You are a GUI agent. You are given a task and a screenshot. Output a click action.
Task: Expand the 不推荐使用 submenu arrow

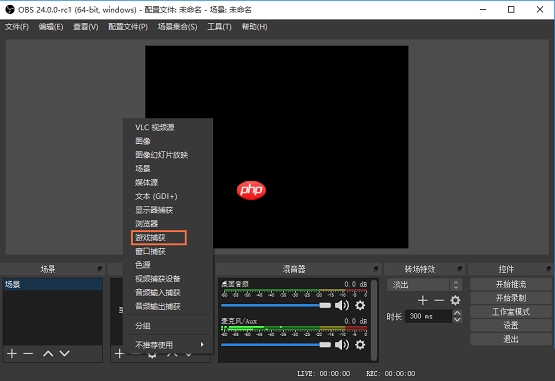click(x=202, y=345)
